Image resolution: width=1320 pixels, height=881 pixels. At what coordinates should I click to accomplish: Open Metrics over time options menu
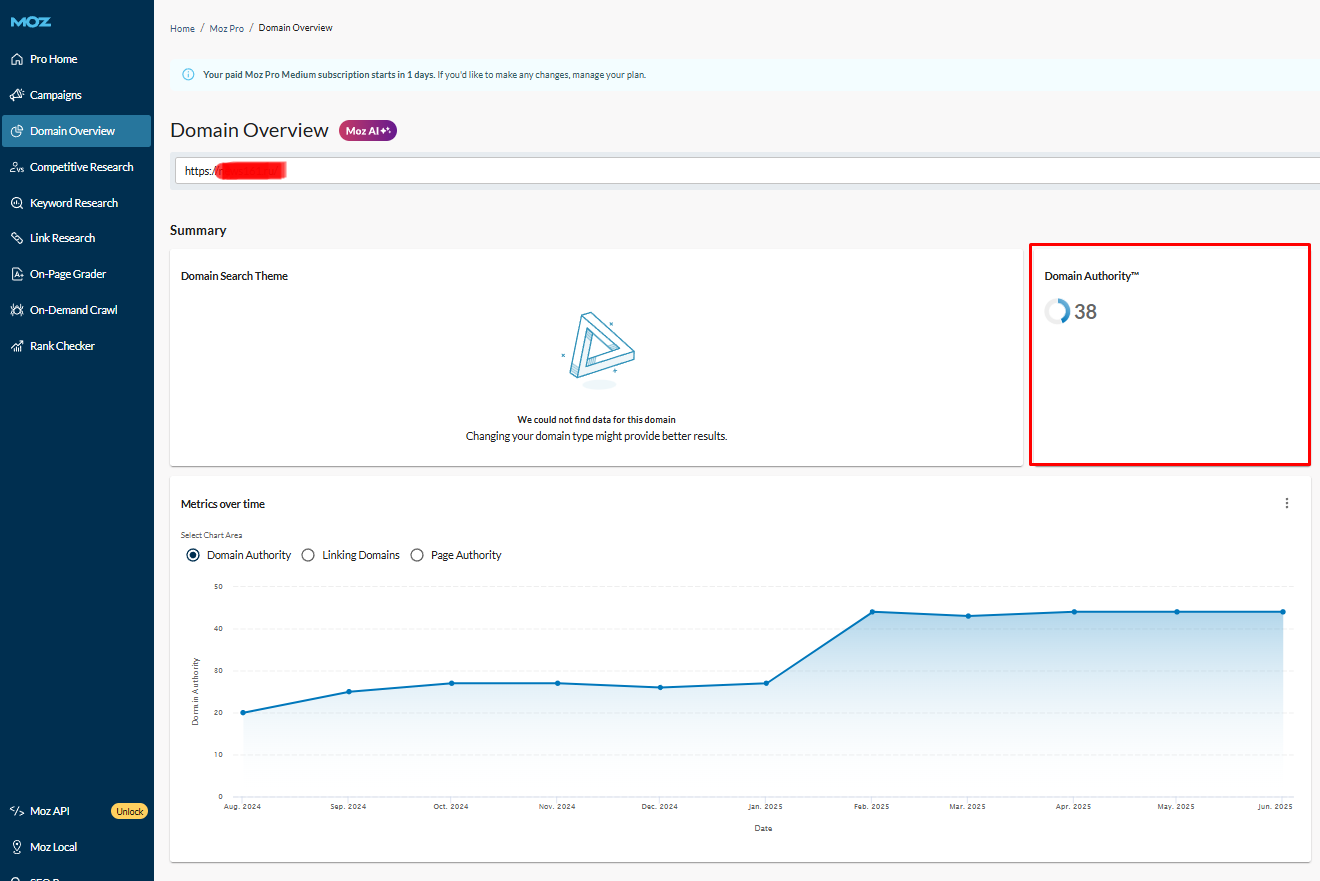click(x=1287, y=503)
